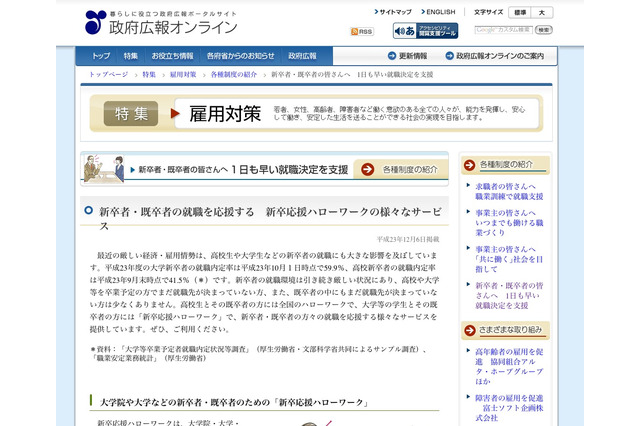Screen dimensions: 640x426
Task: Open sidebar 新卒者・既卒者の皆さんへ link
Action: tap(509, 295)
